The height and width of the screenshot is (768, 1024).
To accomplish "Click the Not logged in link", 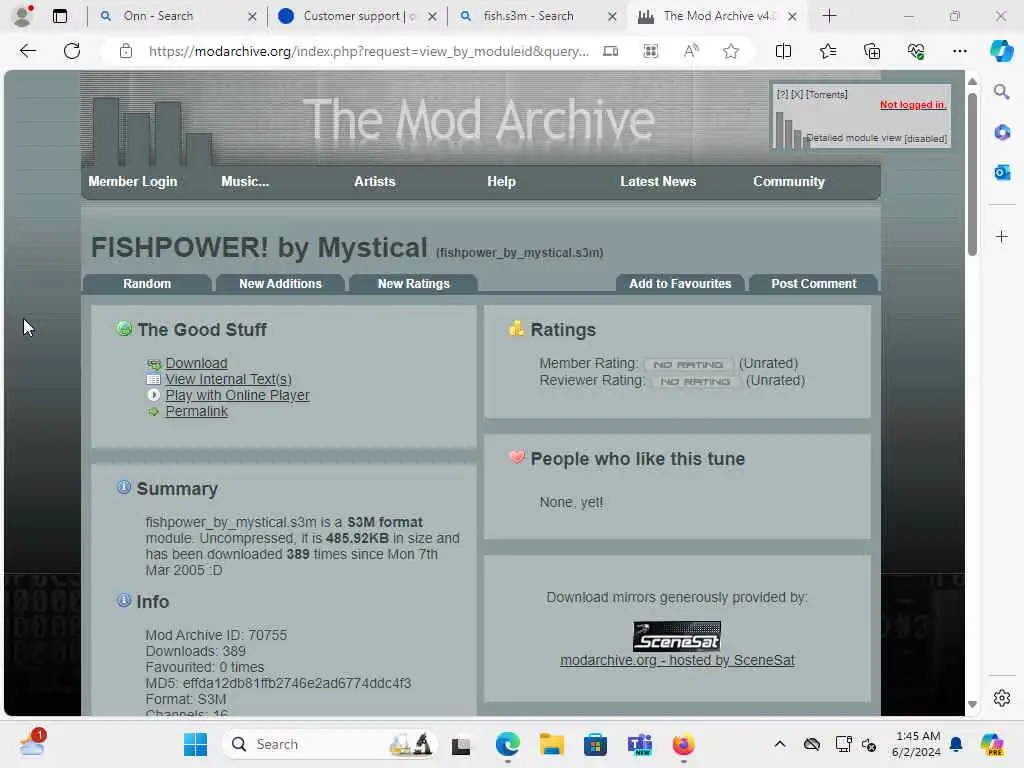I will coord(912,104).
